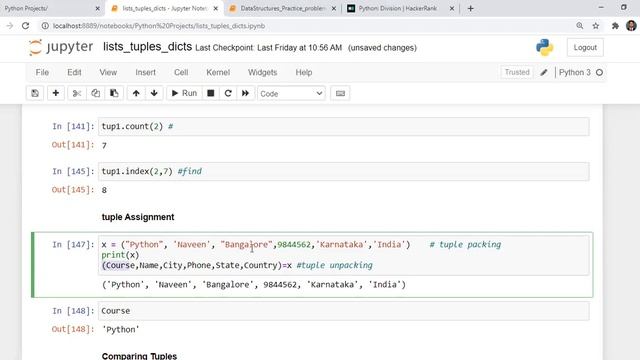Viewport: 640px width, 360px height.
Task: Save notebook with the floppy disk icon
Action: pos(35,93)
